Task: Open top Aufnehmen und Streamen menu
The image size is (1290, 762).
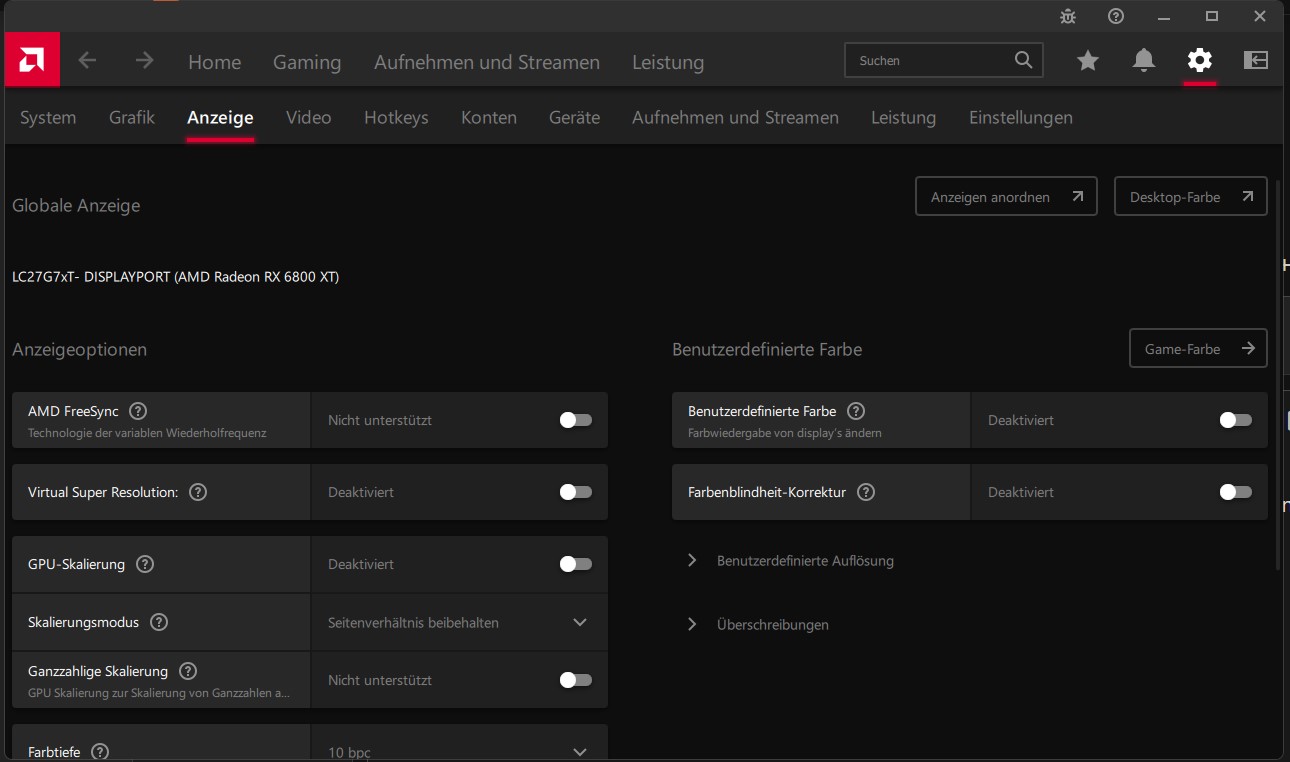Action: click(487, 62)
